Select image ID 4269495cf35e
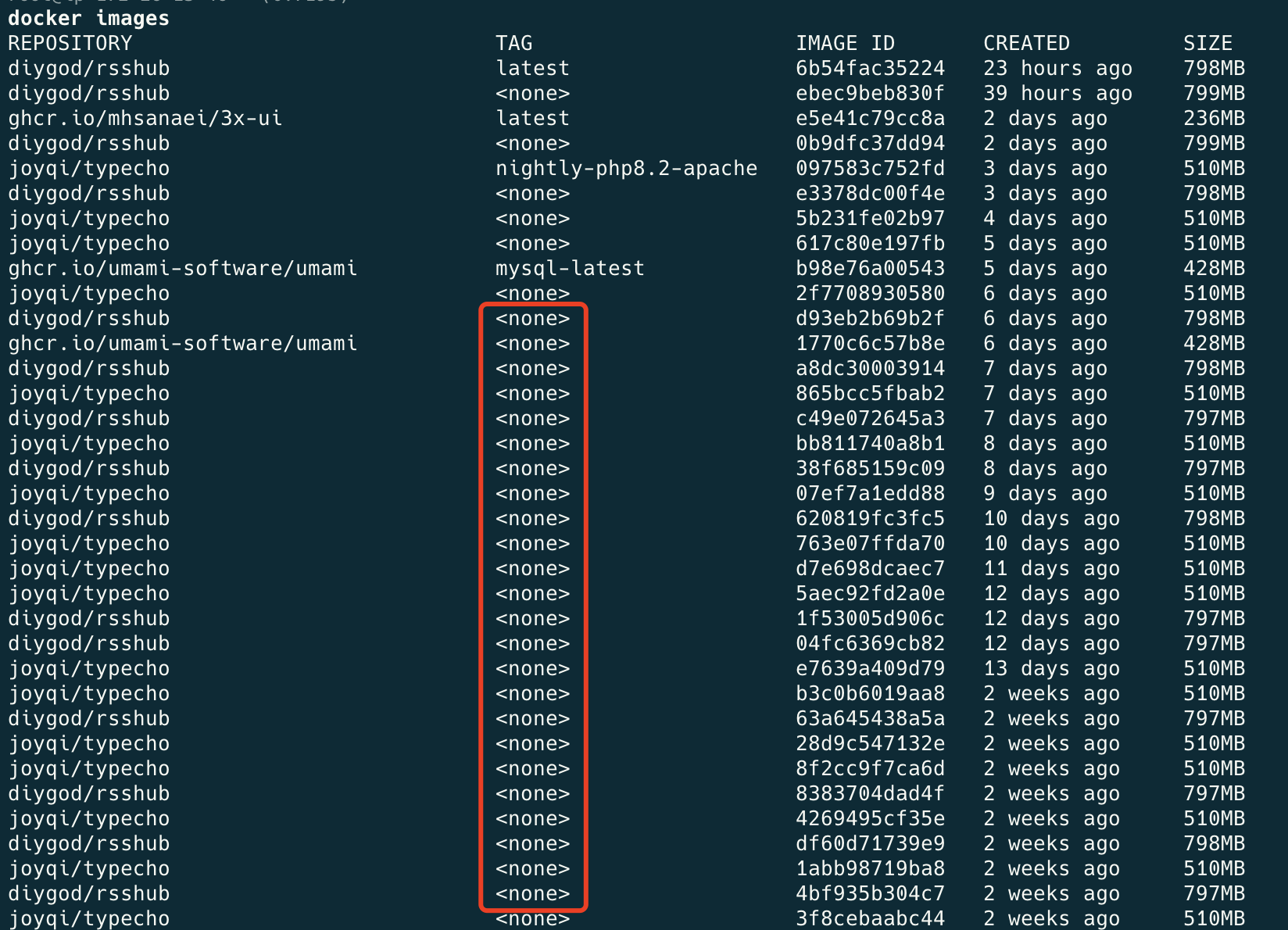This screenshot has width=1288, height=930. [x=870, y=818]
